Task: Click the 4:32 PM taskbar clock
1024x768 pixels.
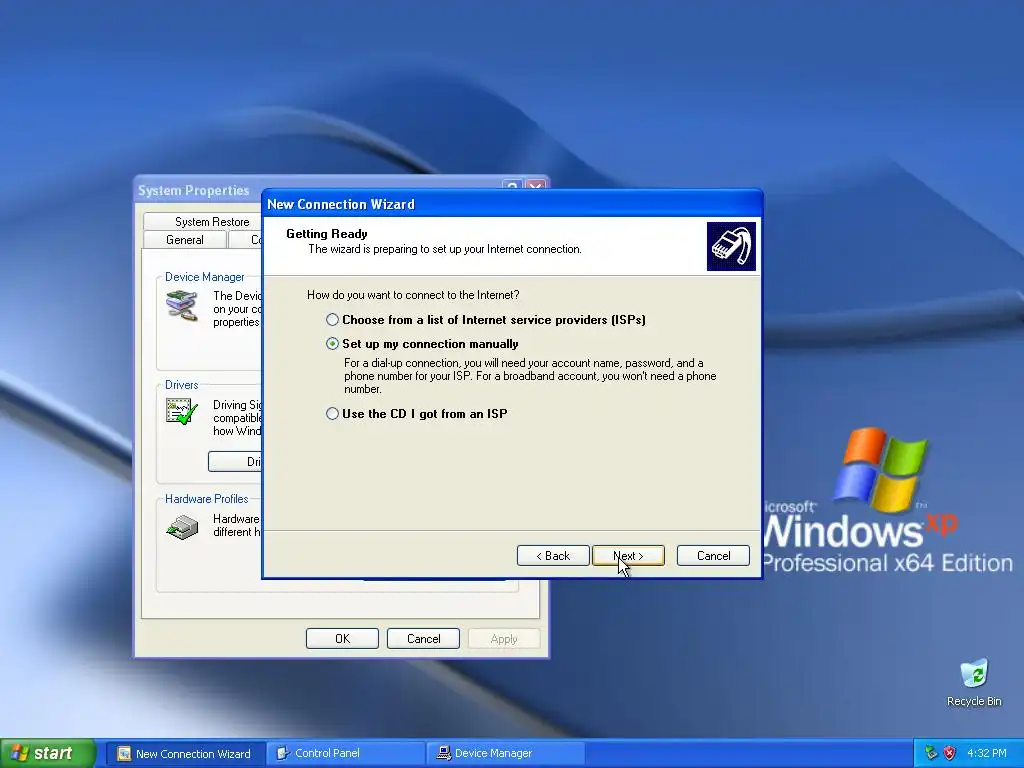Action: [x=986, y=754]
